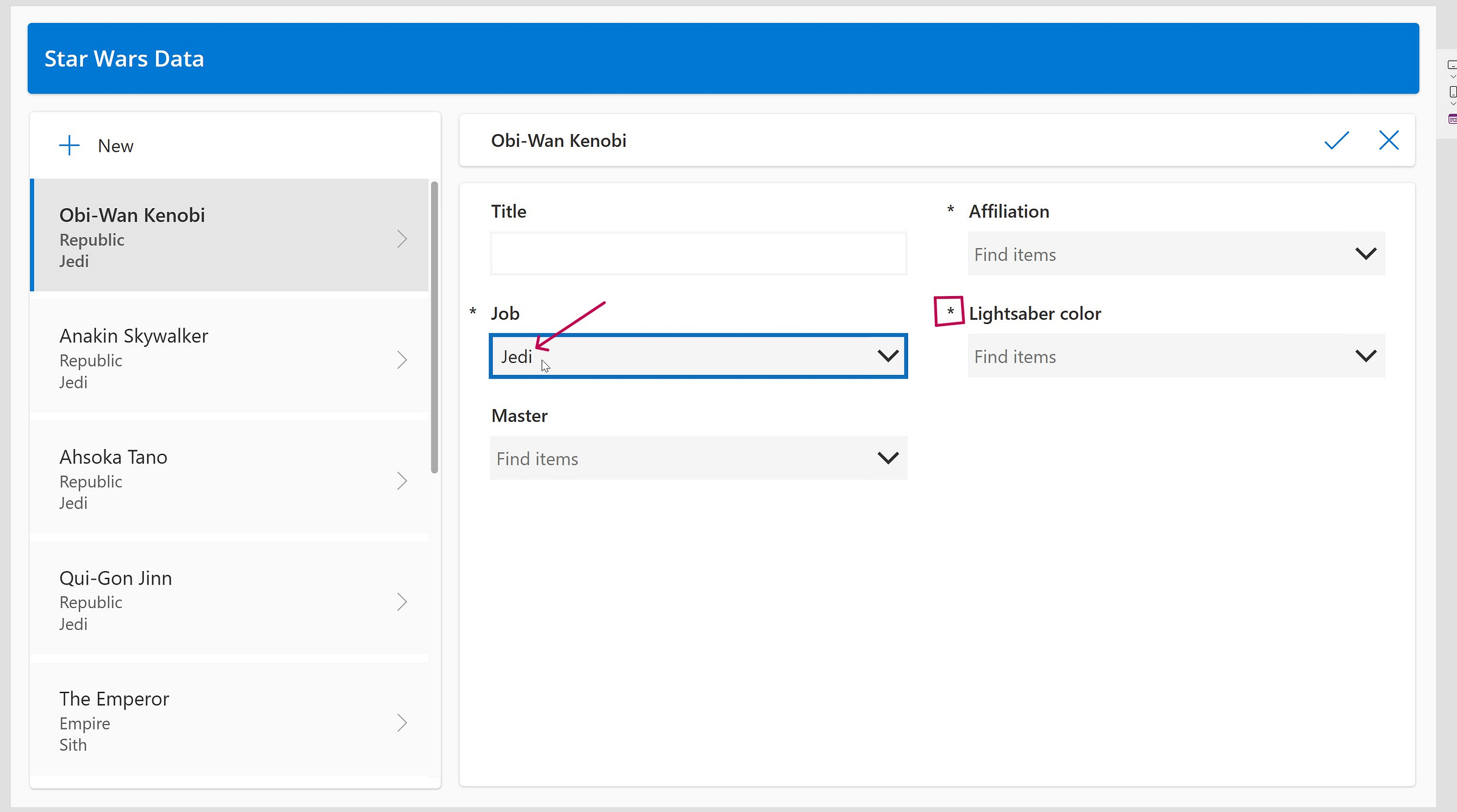
Task: Click the New record button label
Action: point(115,146)
